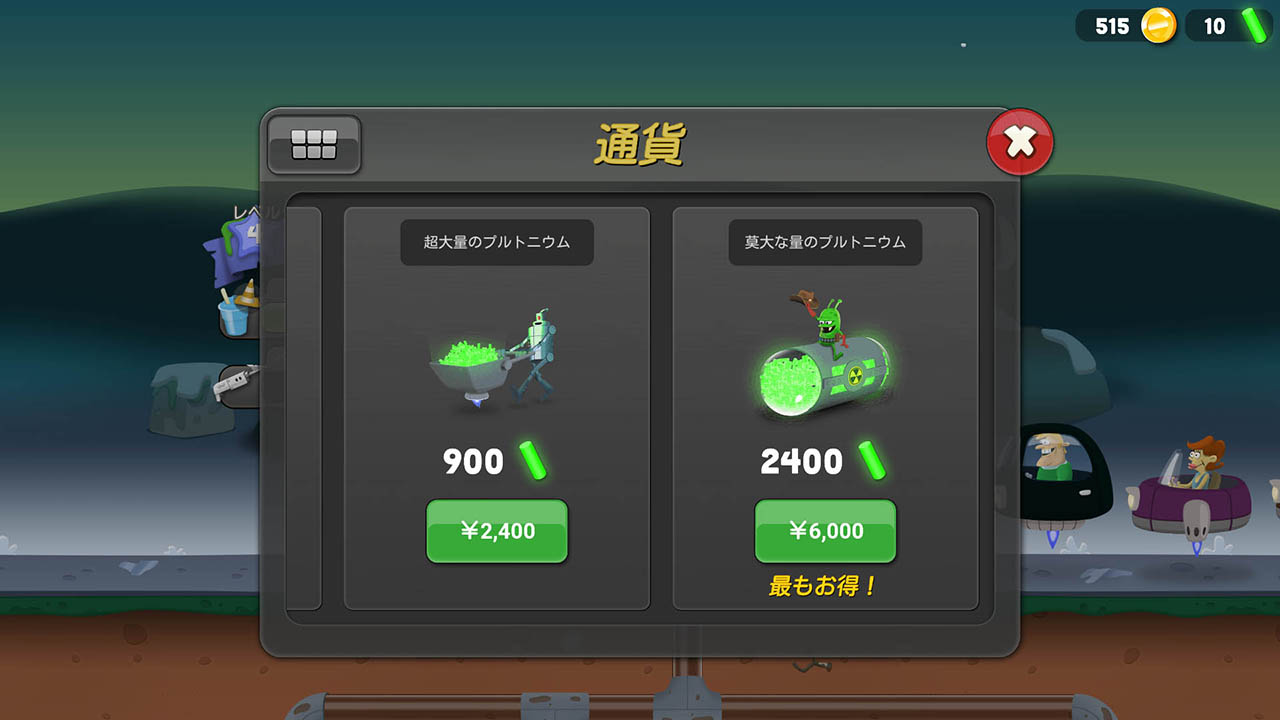Tap the gold coin icon in top bar
The width and height of the screenshot is (1280, 720).
1159,25
